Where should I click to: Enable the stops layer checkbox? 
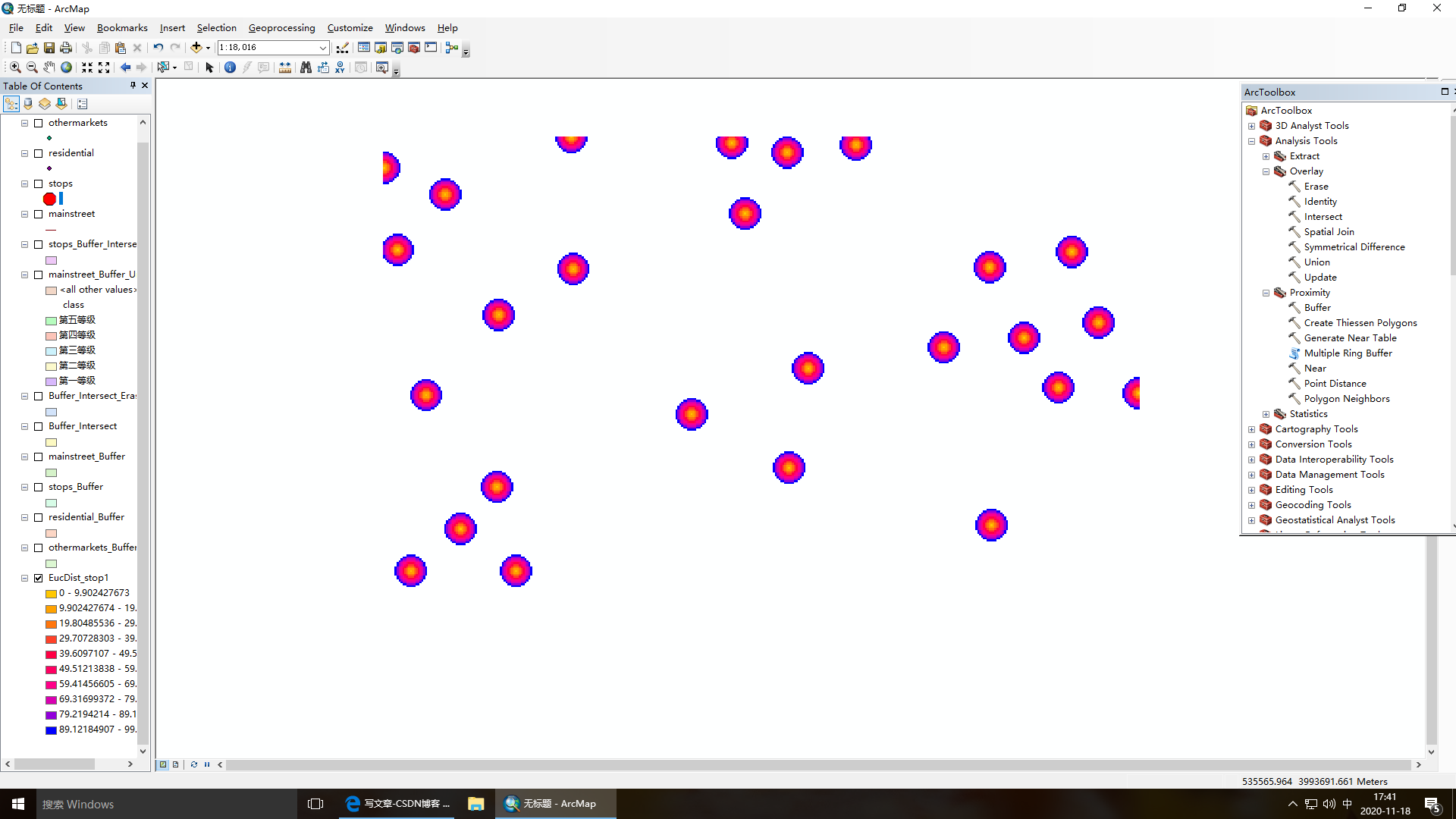coord(39,184)
